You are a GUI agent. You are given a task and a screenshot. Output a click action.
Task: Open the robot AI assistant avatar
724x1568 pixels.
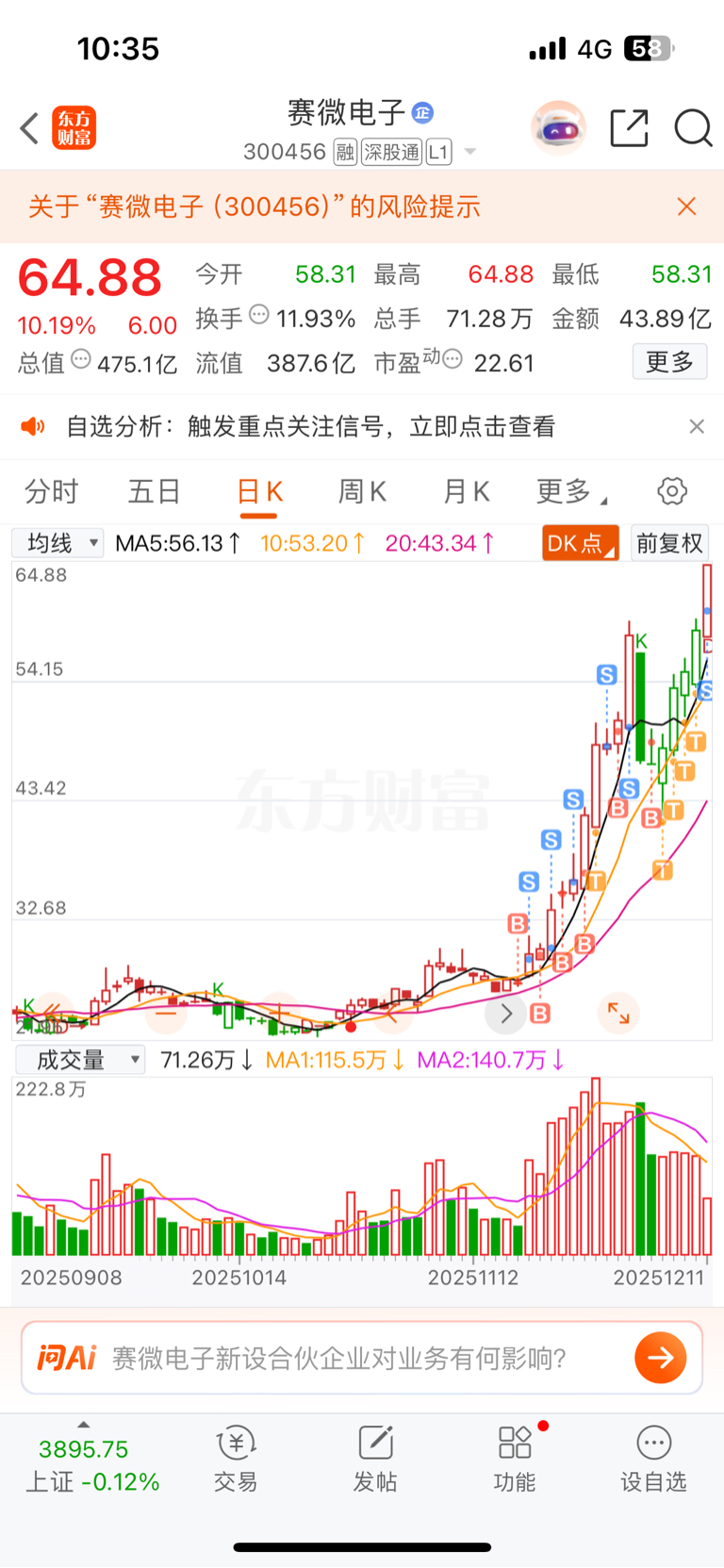click(x=558, y=128)
